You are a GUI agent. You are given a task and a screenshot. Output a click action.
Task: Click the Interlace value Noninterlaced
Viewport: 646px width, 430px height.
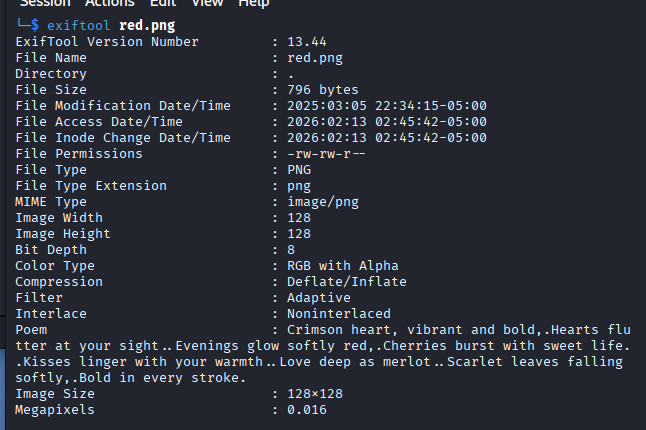338,314
